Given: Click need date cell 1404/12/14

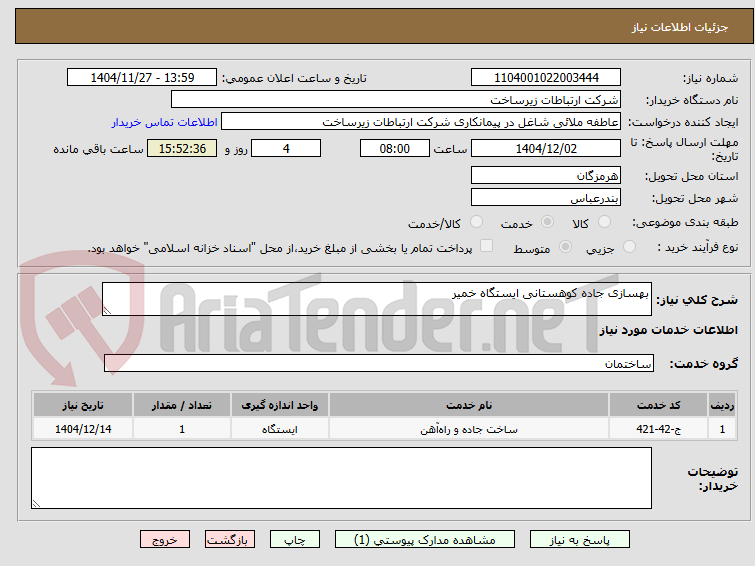Looking at the screenshot, I should point(83,429).
